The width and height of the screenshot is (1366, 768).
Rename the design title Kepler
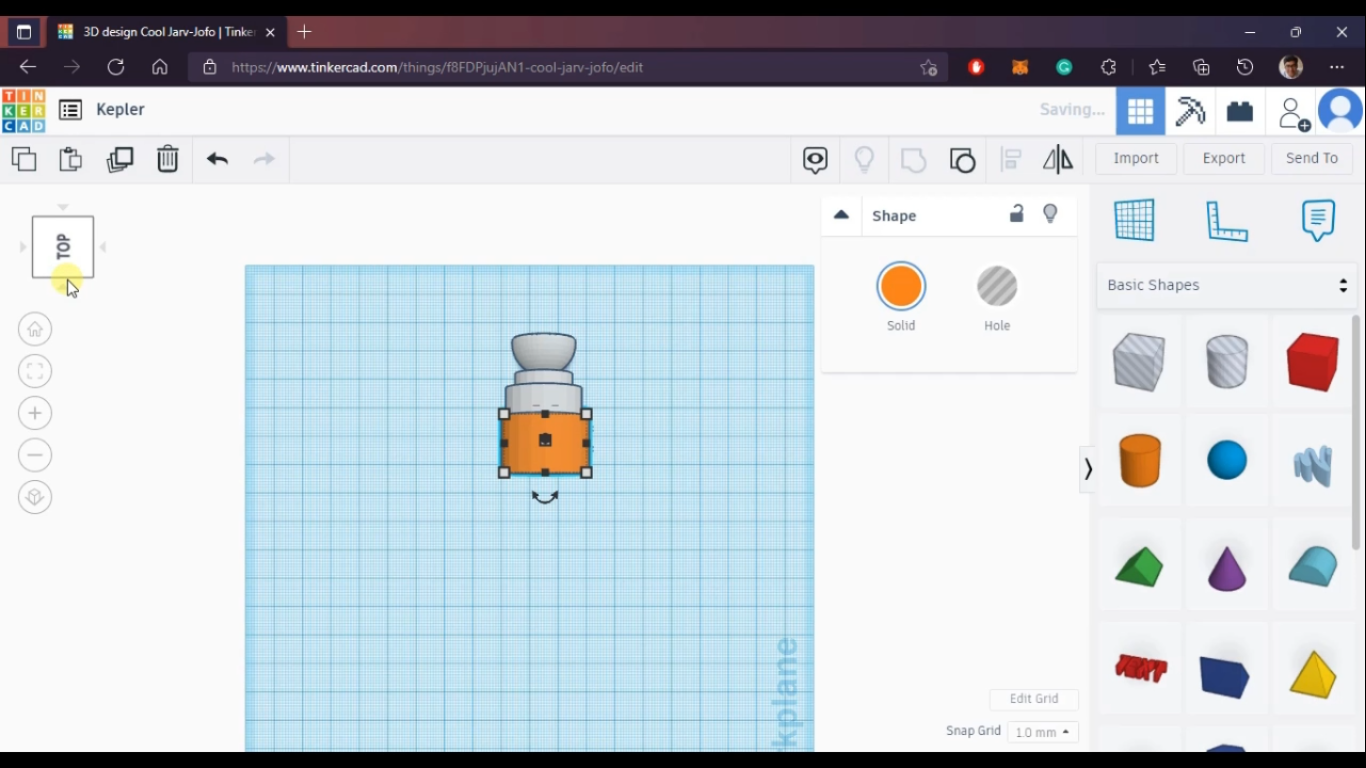coord(120,110)
